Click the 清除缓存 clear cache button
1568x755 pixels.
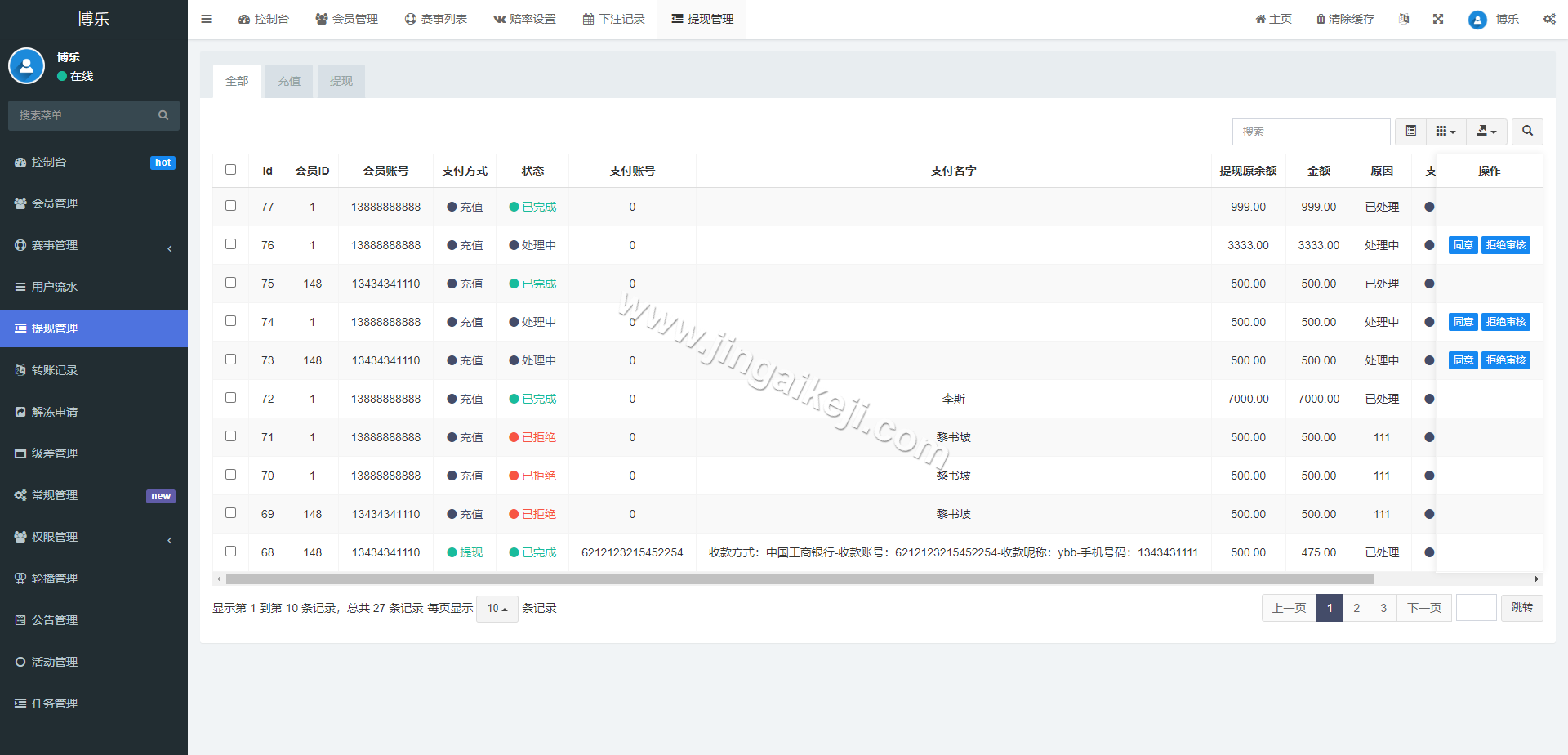coord(1344,18)
